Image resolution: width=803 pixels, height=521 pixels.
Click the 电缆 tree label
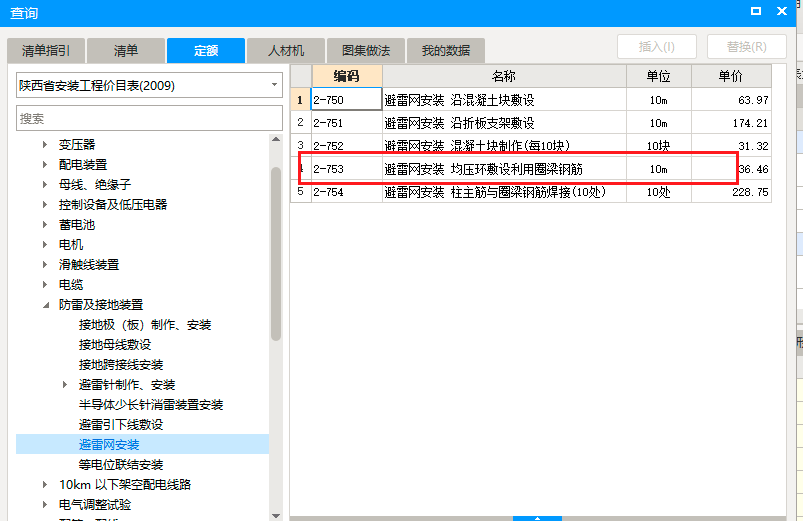coord(71,284)
